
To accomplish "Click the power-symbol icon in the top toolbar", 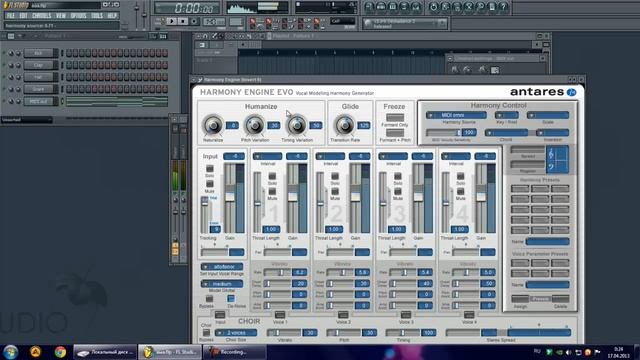I will [x=433, y=7].
